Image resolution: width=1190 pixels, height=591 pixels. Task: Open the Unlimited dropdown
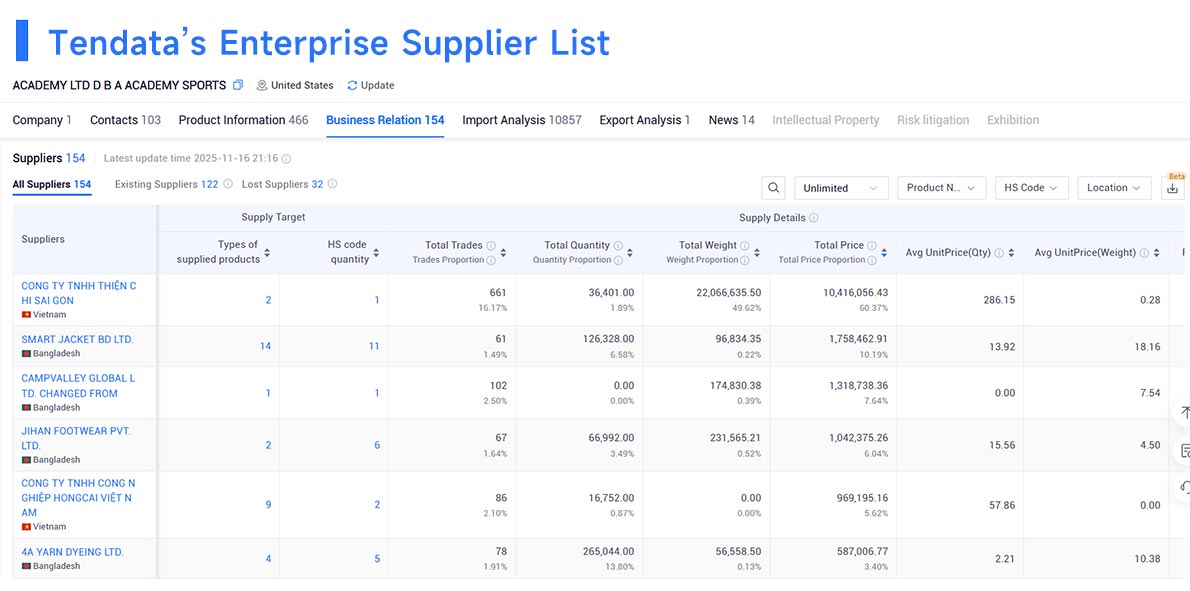tap(841, 188)
